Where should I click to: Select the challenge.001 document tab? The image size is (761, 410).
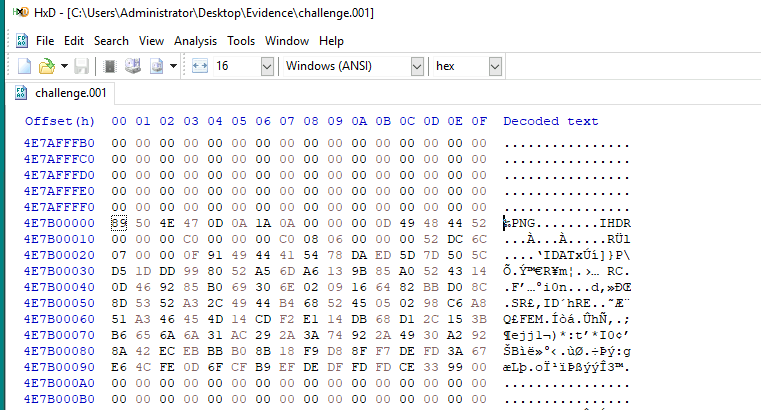61,93
